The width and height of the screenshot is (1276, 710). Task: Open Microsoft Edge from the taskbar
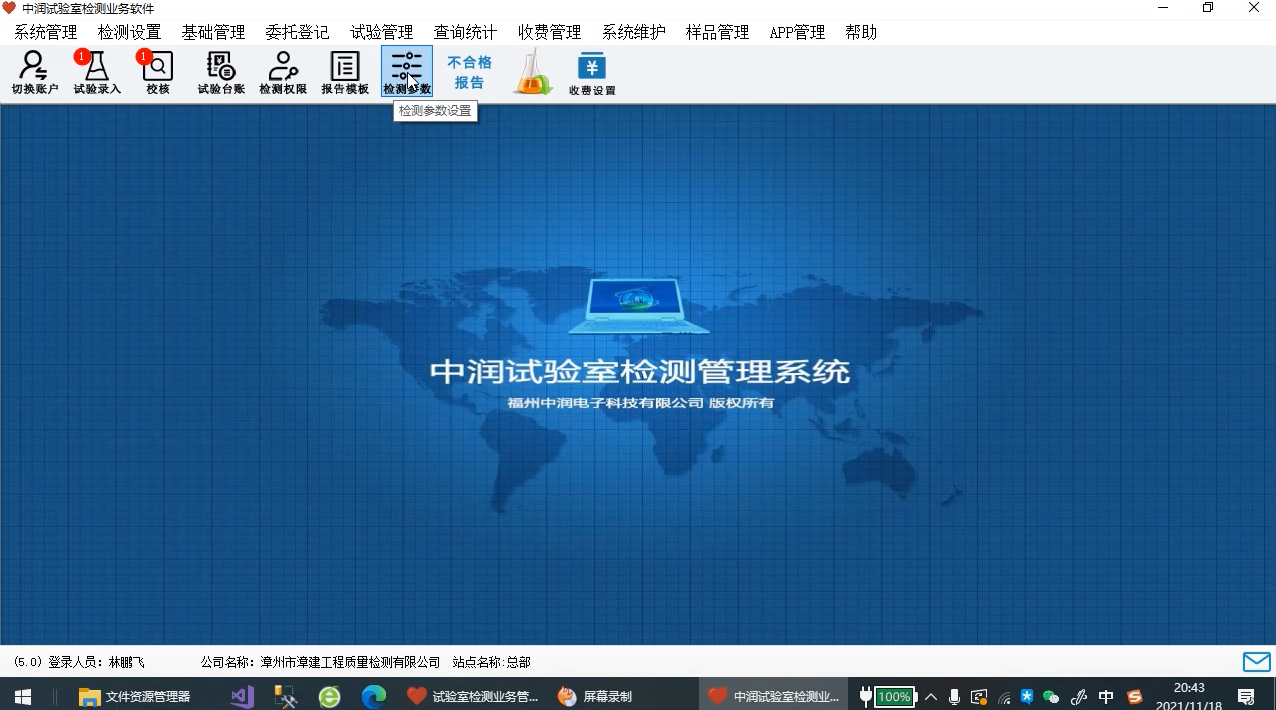coord(374,696)
